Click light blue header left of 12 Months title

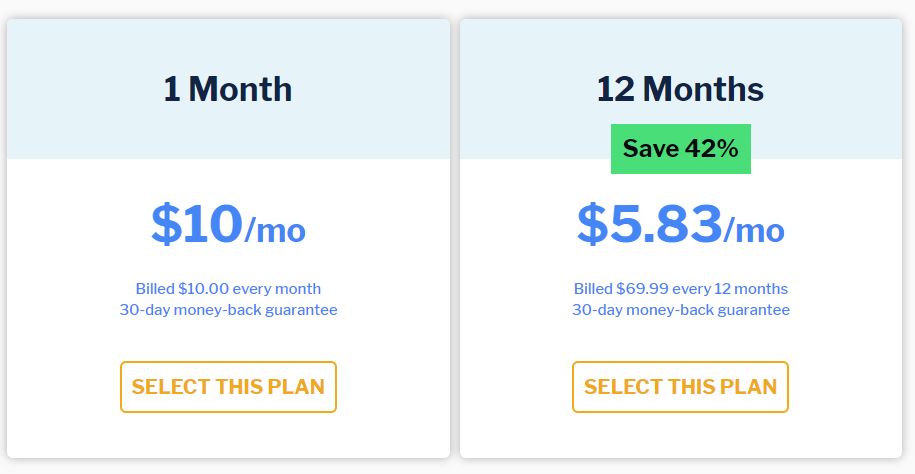[528, 89]
